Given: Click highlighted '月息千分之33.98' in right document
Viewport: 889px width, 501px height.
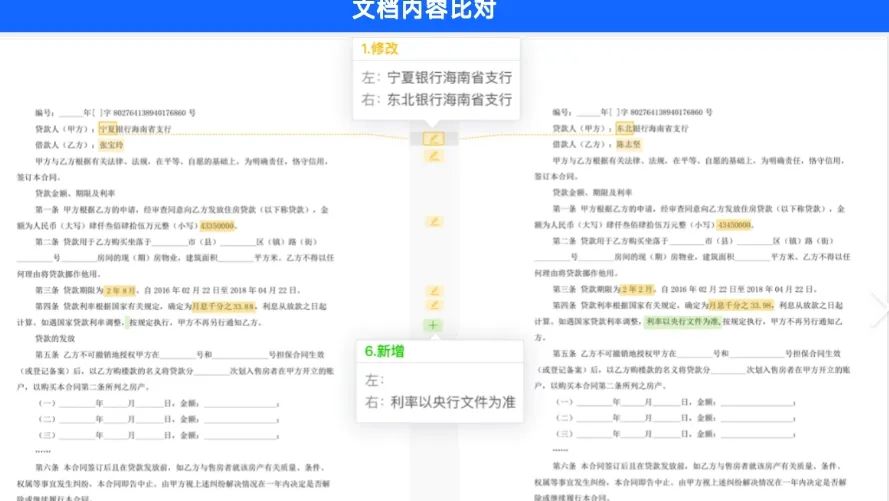Looking at the screenshot, I should click(x=740, y=305).
